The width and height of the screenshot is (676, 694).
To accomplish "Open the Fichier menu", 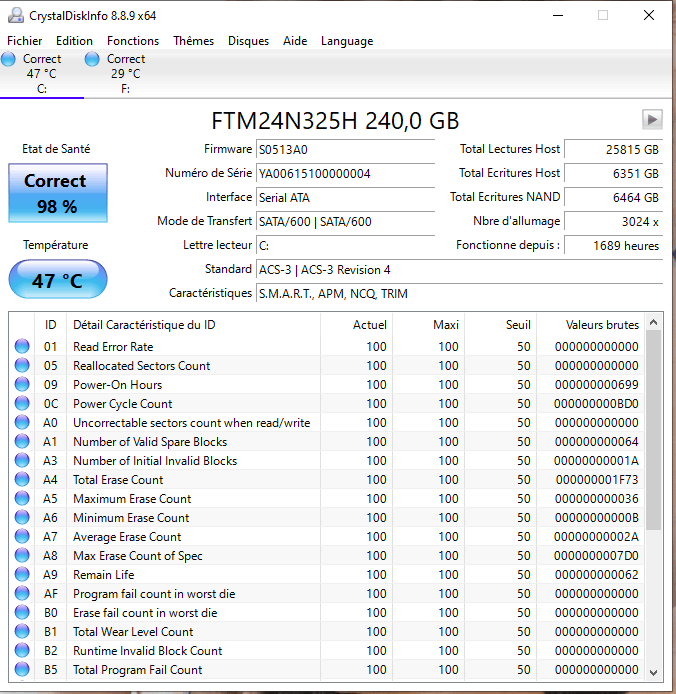I will (x=24, y=41).
